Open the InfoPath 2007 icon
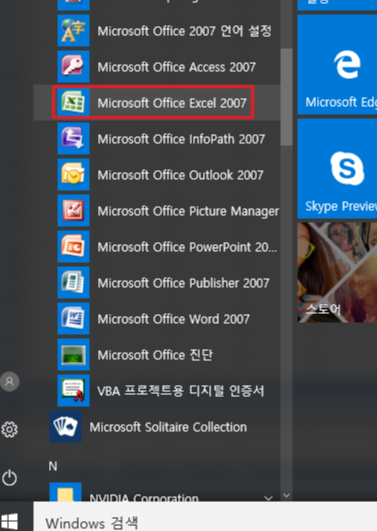377x531 pixels. [x=73, y=139]
